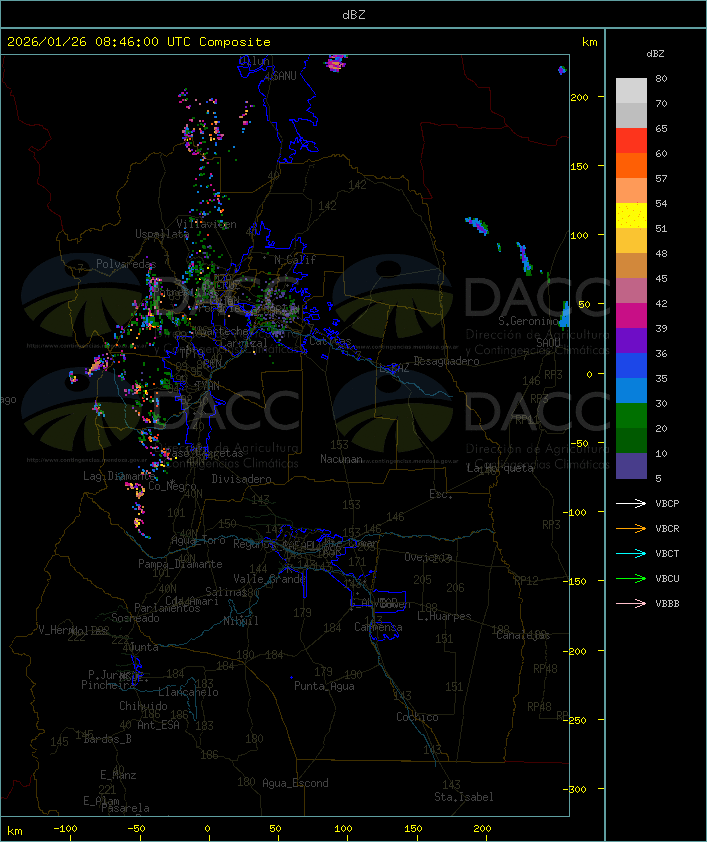Click the purple 5-10 dBZ legend swatch

(x=631, y=466)
